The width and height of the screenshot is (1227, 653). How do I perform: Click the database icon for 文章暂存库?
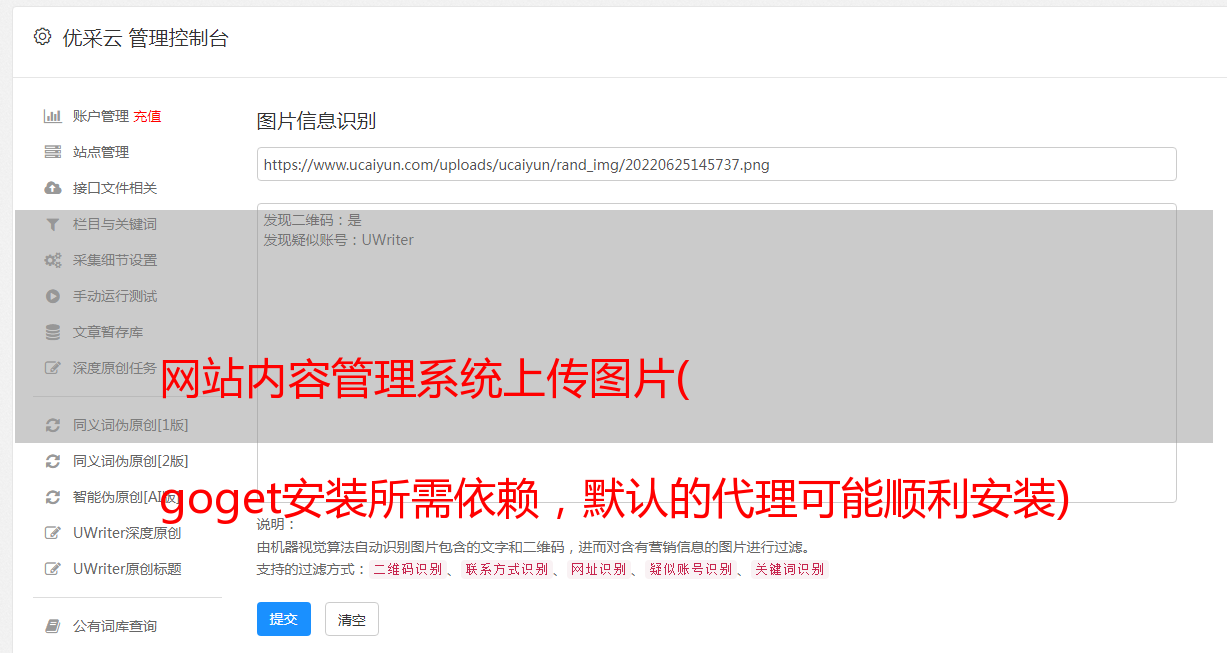pyautogui.click(x=53, y=332)
